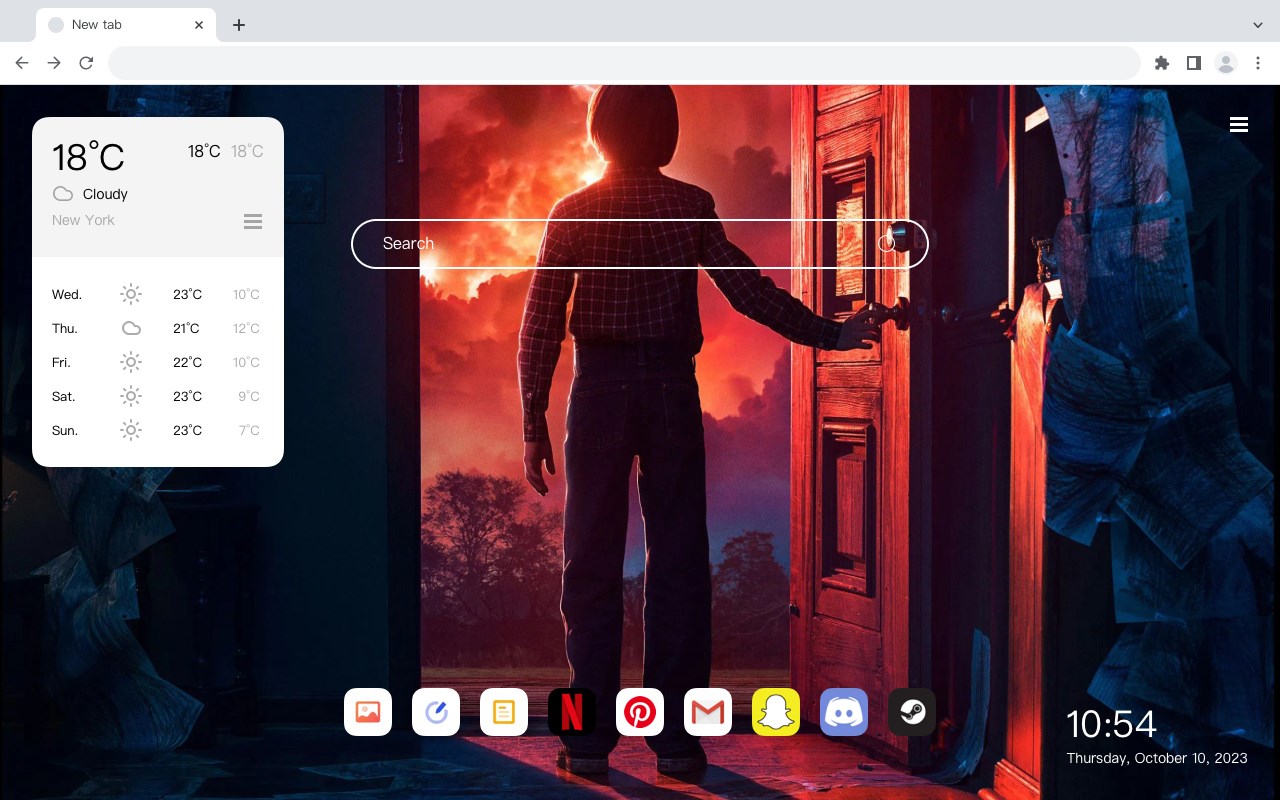Open weather widget settings menu icon
Viewport: 1280px width, 800px height.
click(x=253, y=221)
